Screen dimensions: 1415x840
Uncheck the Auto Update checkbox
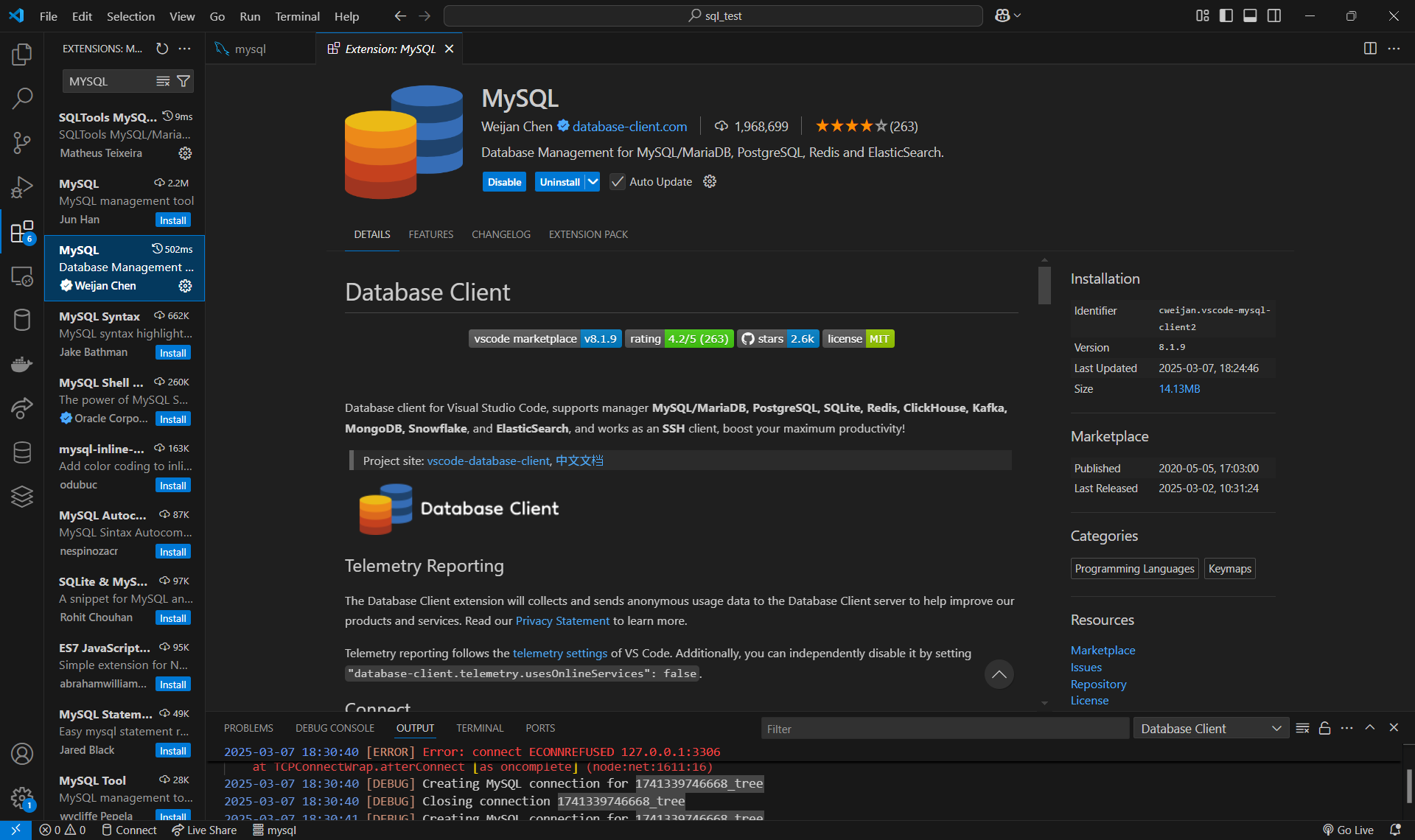tap(618, 182)
